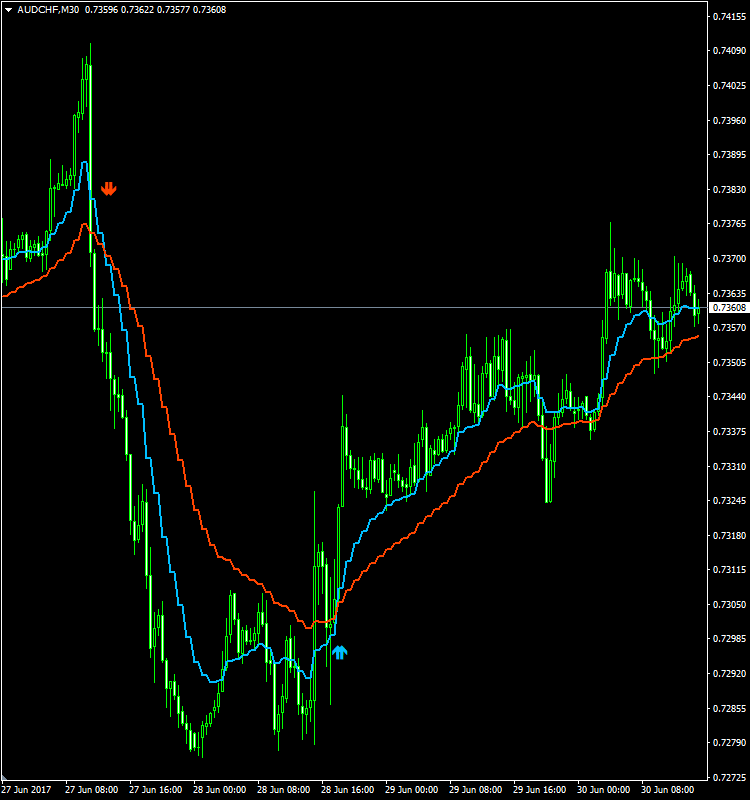Click the 27 Jun 08:00 time label
The height and width of the screenshot is (800, 750).
coord(92,790)
